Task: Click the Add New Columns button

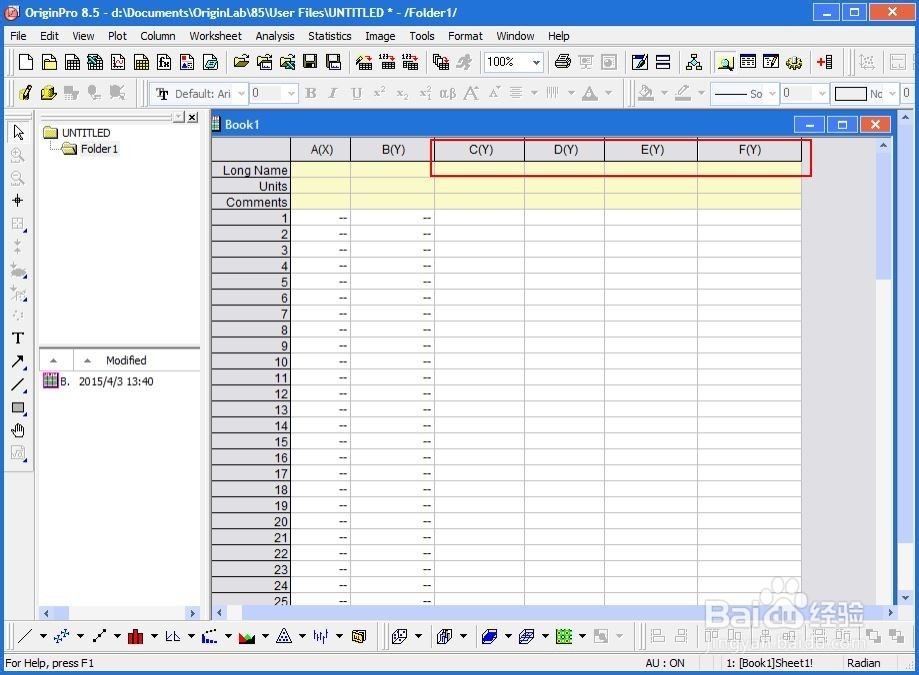Action: tap(825, 62)
